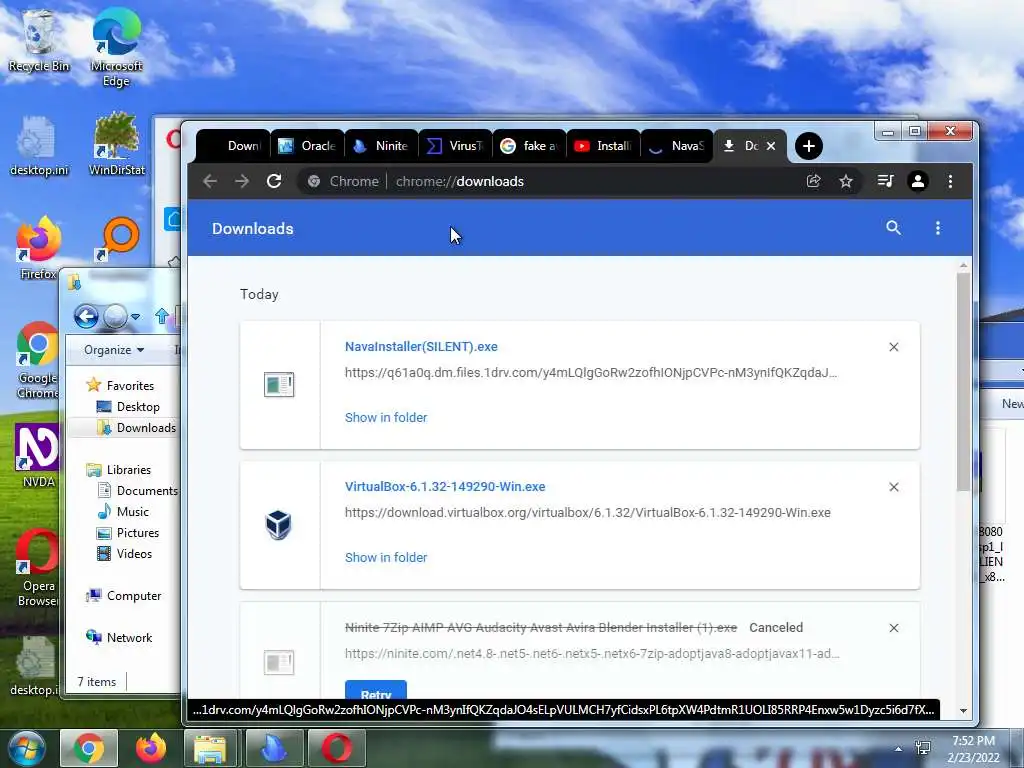Select Music library in Explorer
The height and width of the screenshot is (768, 1024).
click(x=123, y=512)
